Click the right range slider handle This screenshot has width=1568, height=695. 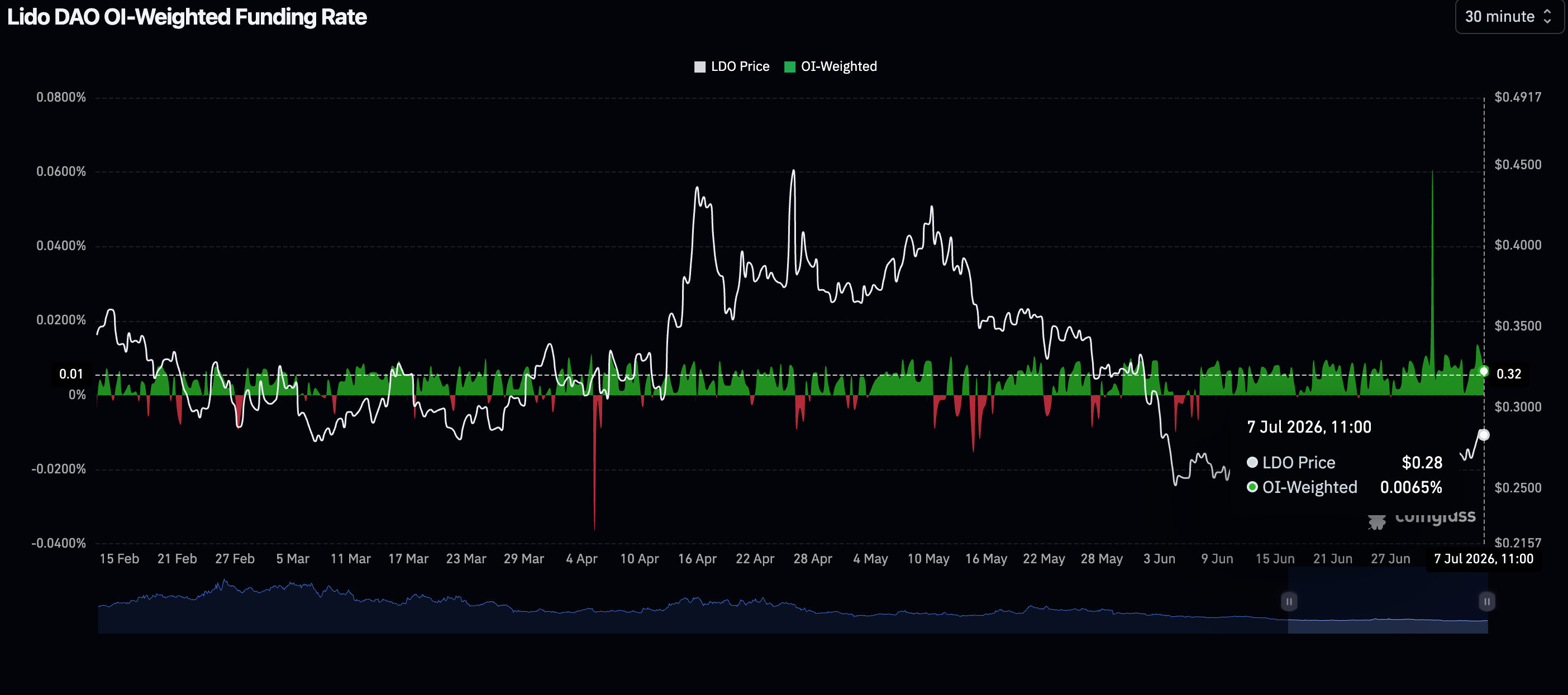(x=1486, y=601)
